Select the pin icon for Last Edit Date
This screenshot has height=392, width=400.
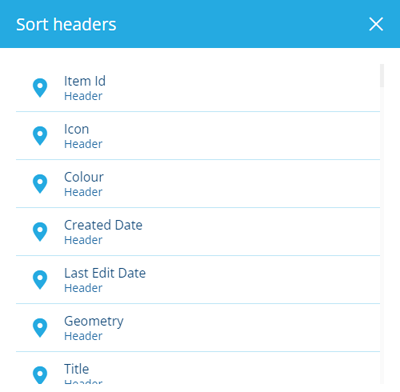[x=40, y=280]
